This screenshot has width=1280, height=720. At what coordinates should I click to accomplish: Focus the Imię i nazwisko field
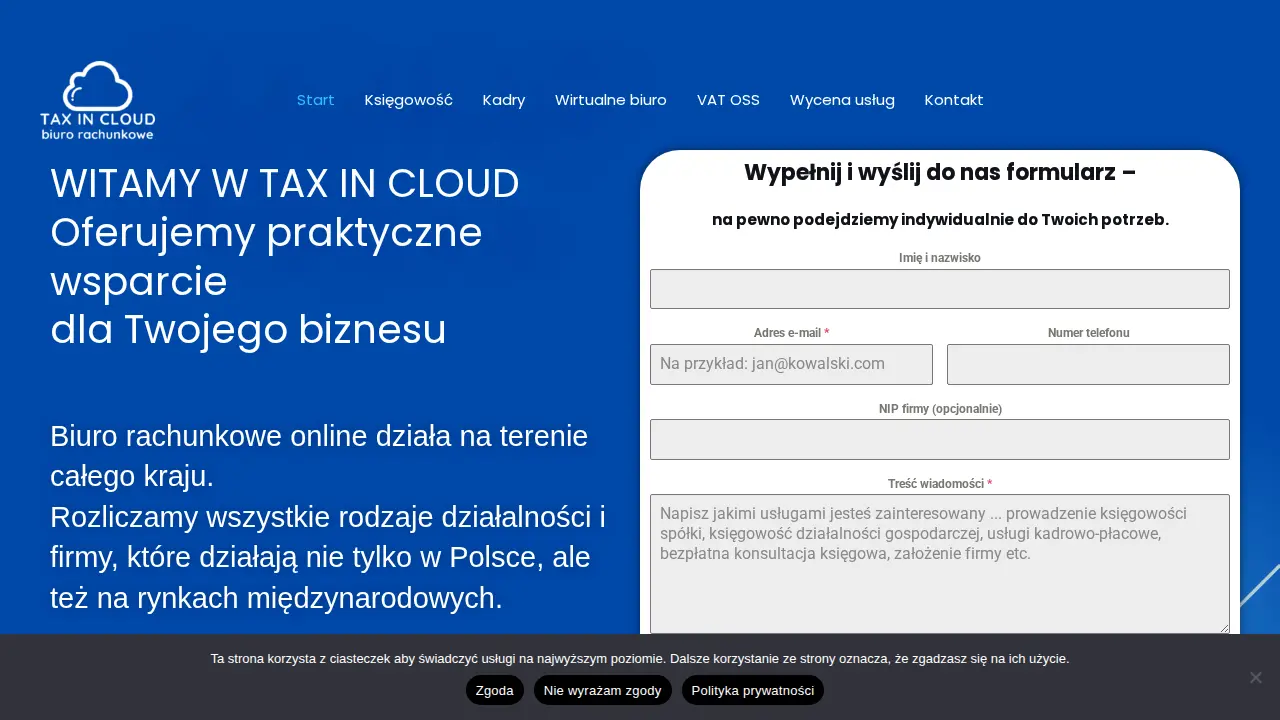[x=940, y=289]
